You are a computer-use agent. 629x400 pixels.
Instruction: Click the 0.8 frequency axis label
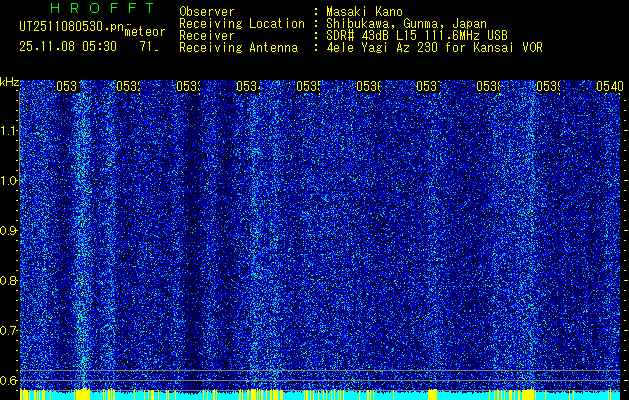point(9,280)
